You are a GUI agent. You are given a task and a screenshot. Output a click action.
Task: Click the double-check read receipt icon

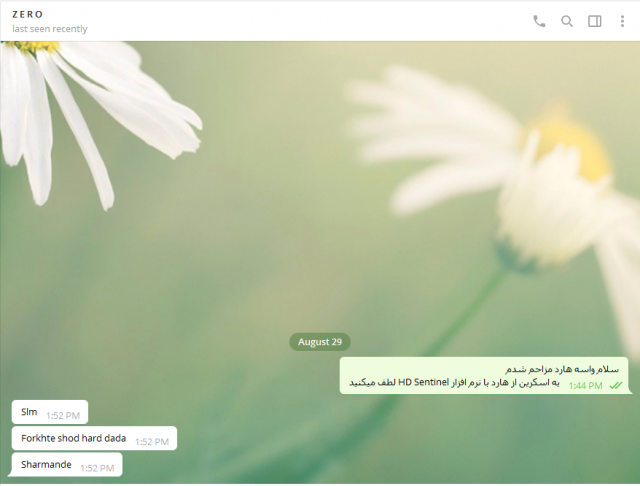(616, 385)
